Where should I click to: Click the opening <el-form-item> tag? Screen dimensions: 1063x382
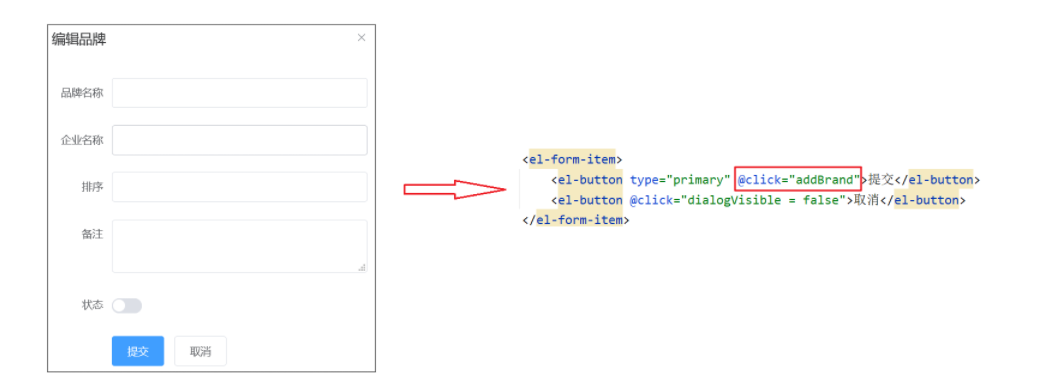click(x=572, y=160)
